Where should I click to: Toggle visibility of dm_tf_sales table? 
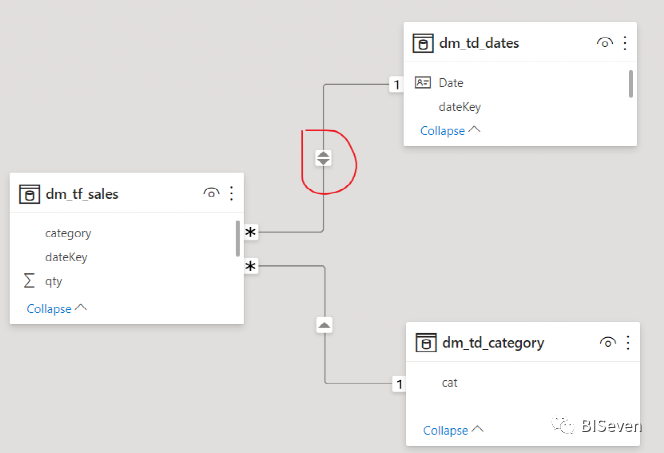click(x=211, y=193)
